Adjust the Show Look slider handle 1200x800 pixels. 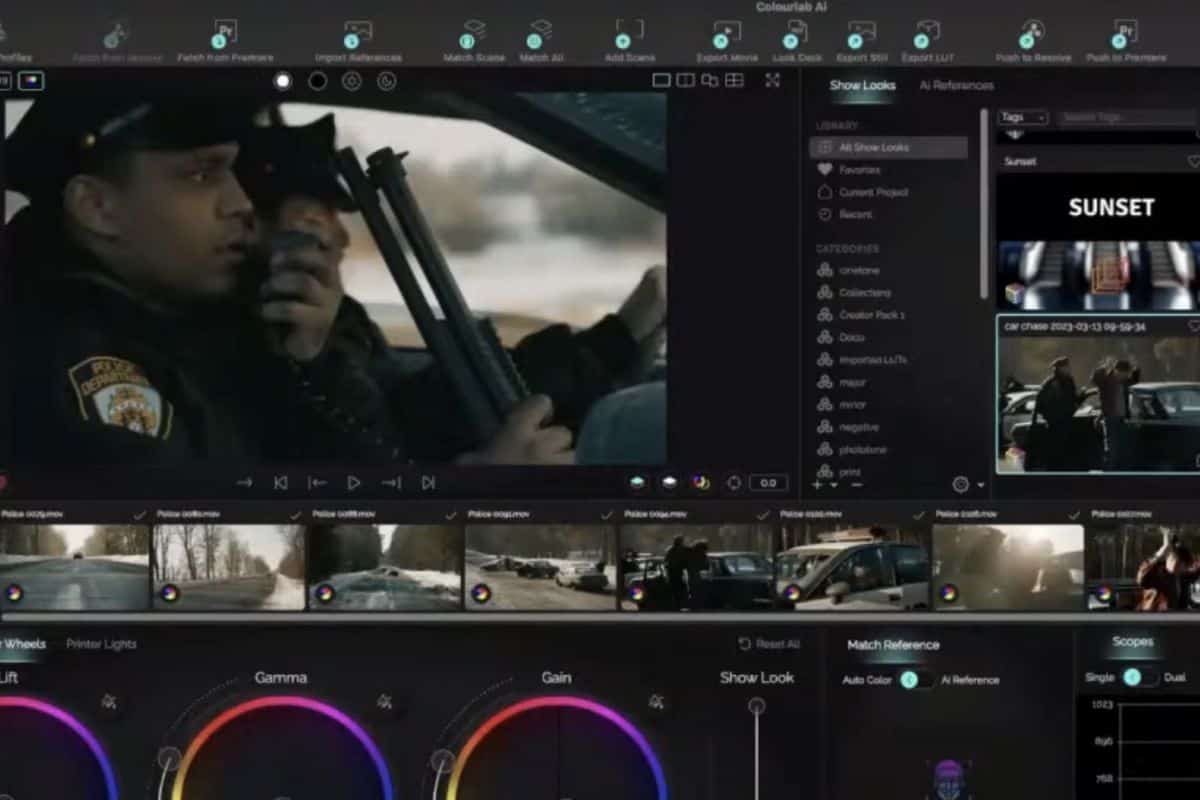(x=757, y=706)
